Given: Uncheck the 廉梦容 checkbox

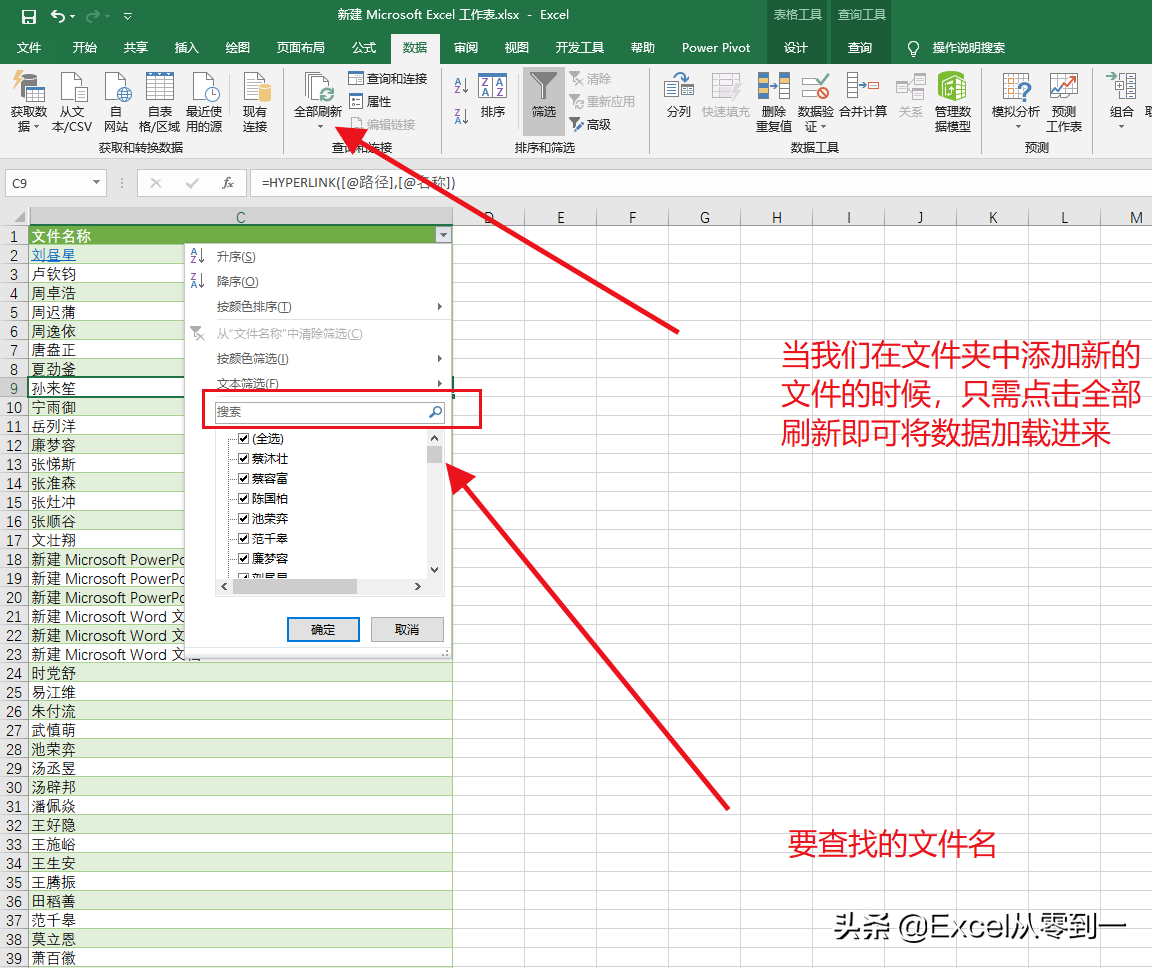Looking at the screenshot, I should [x=244, y=558].
